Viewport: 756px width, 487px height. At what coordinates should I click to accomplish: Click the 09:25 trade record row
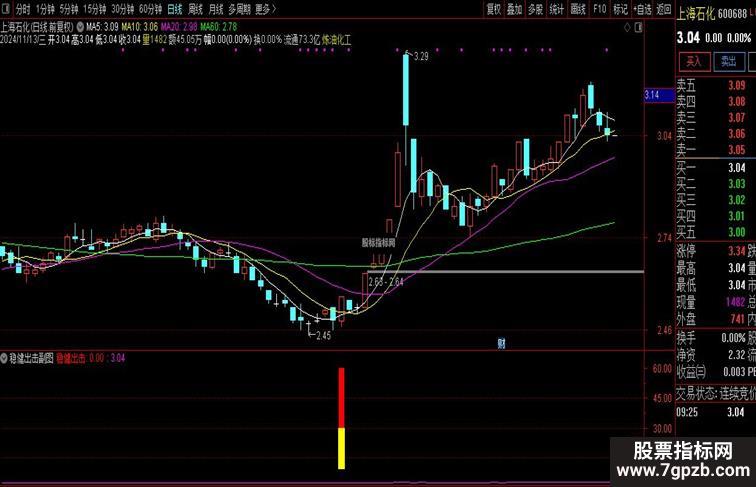(716, 412)
